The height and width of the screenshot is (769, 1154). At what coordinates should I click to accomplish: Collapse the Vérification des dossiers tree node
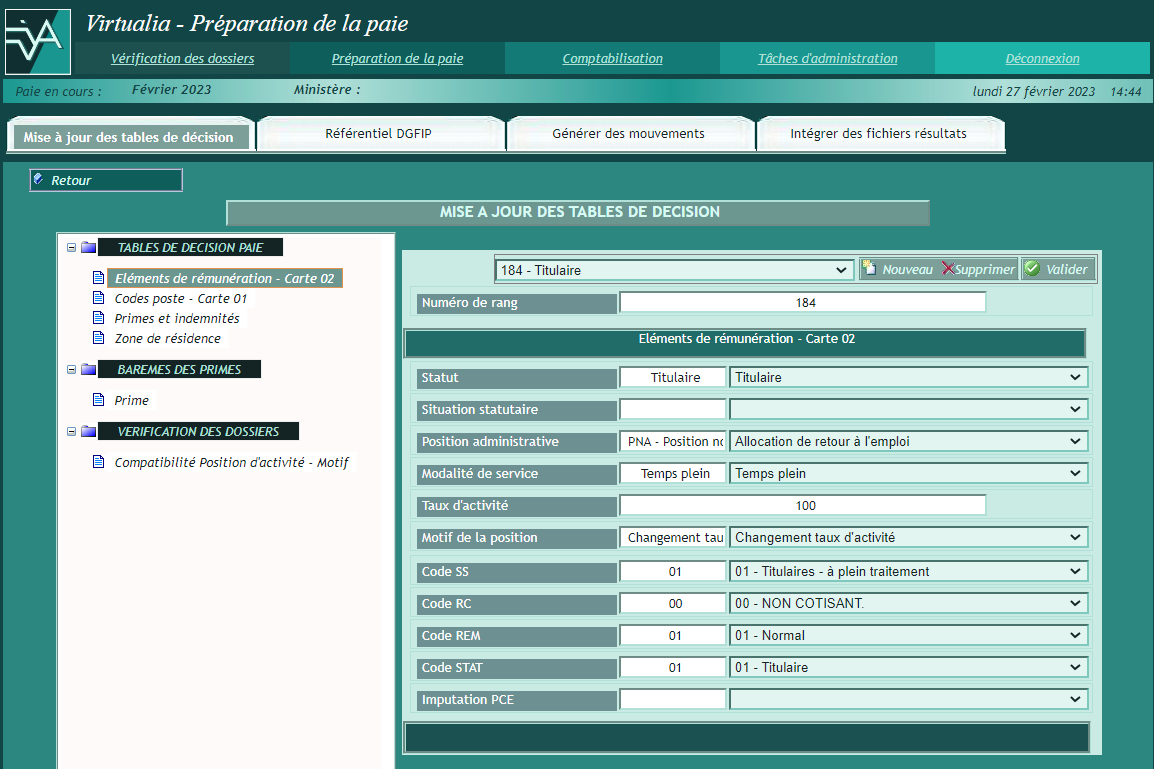(x=71, y=431)
